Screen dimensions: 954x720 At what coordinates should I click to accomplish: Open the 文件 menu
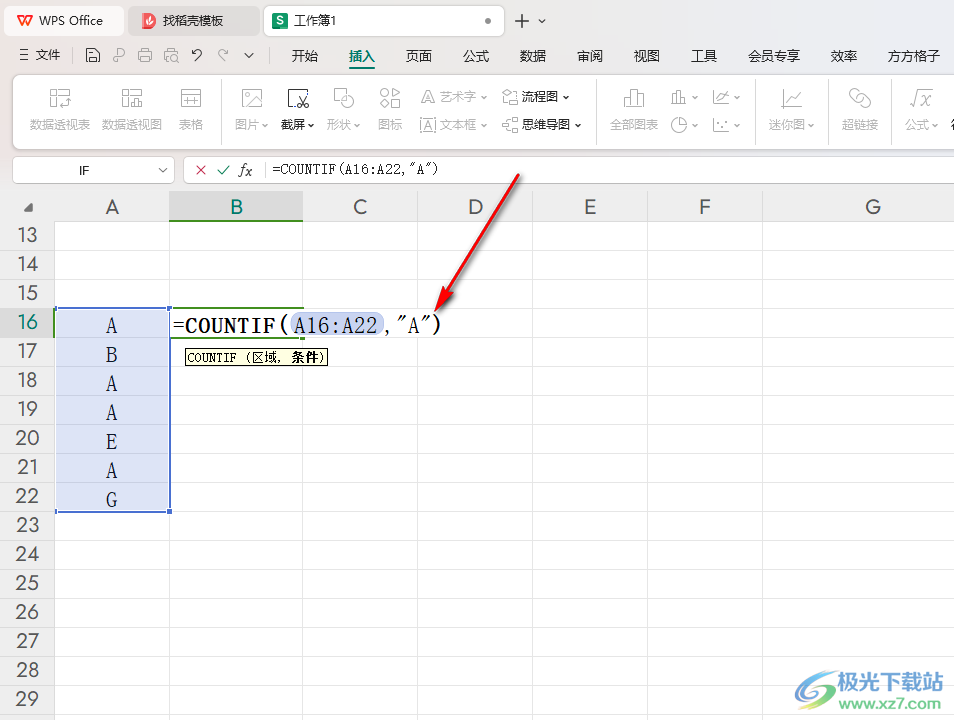[40, 55]
